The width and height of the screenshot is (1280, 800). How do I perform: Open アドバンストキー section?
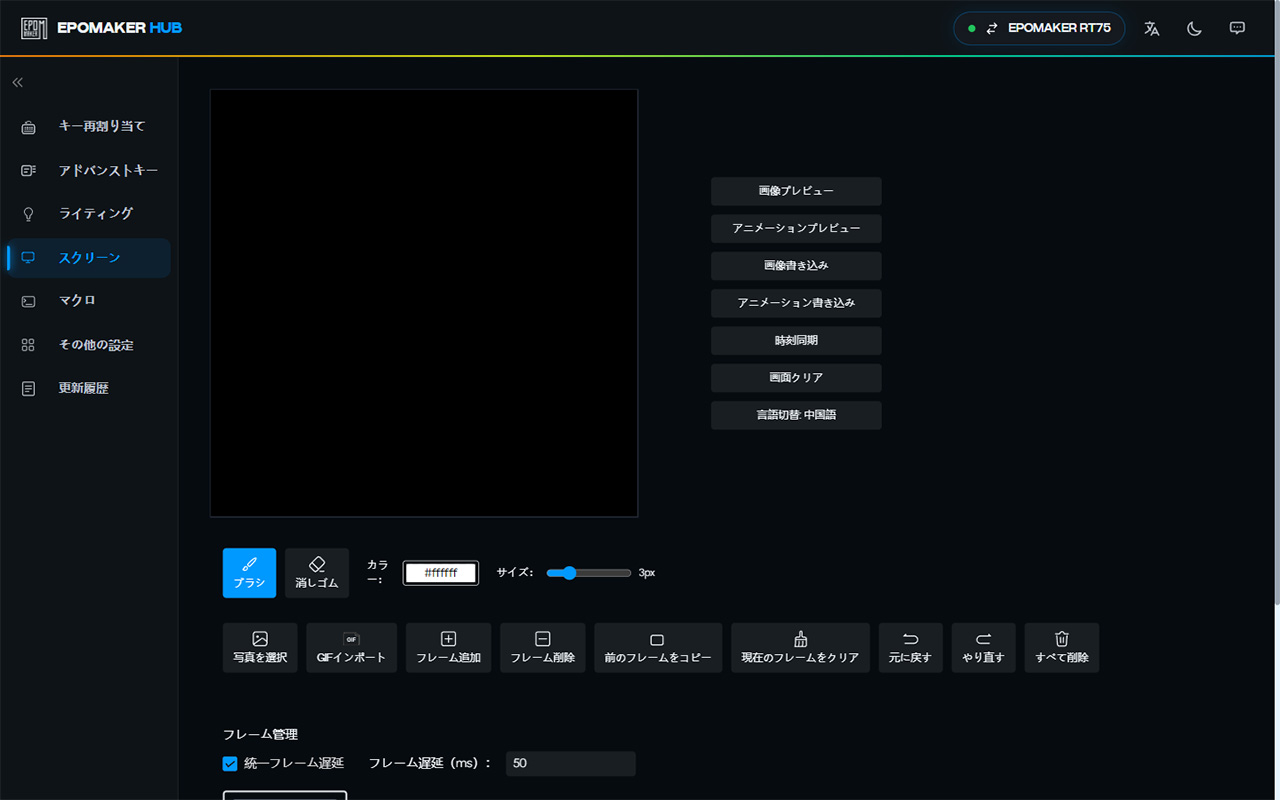click(x=88, y=171)
